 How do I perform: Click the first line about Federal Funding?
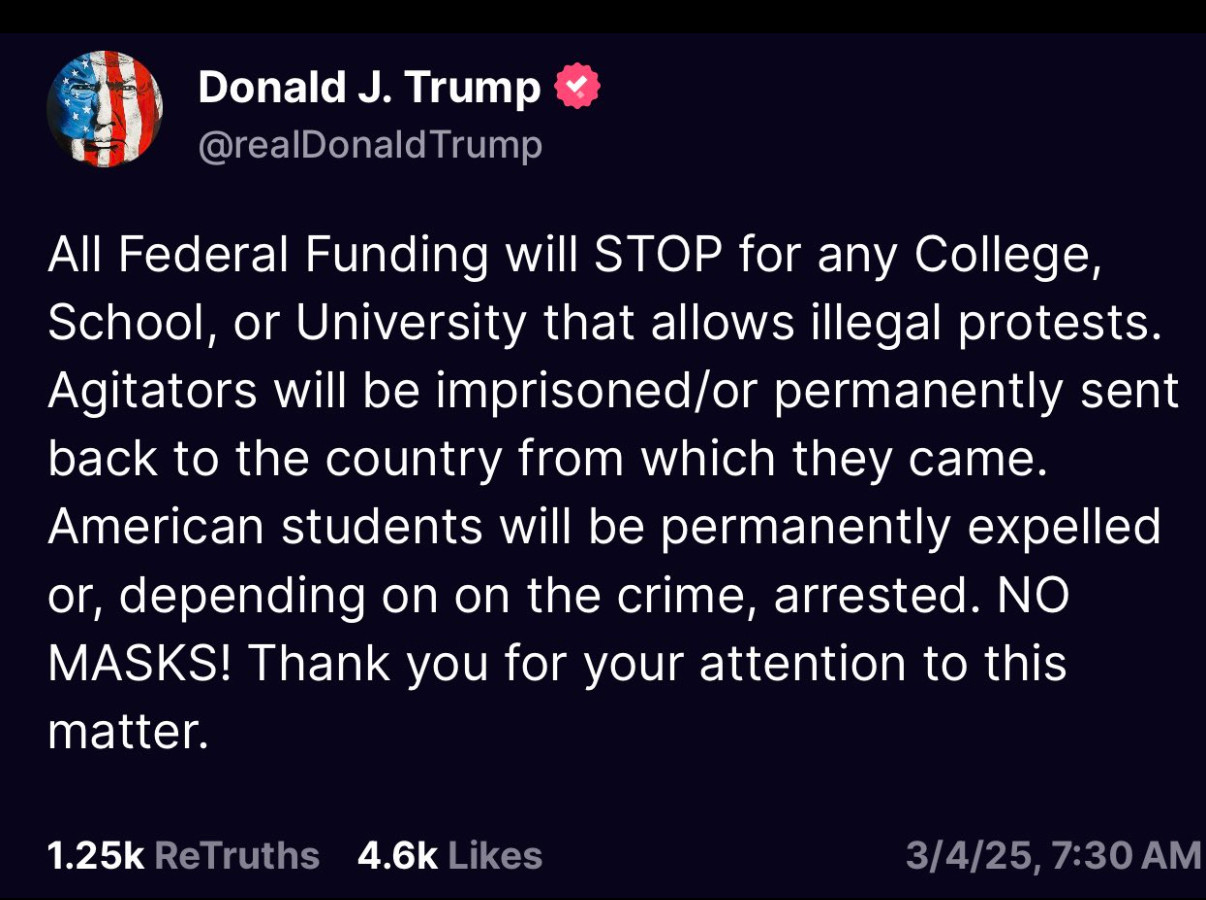pyautogui.click(x=575, y=253)
